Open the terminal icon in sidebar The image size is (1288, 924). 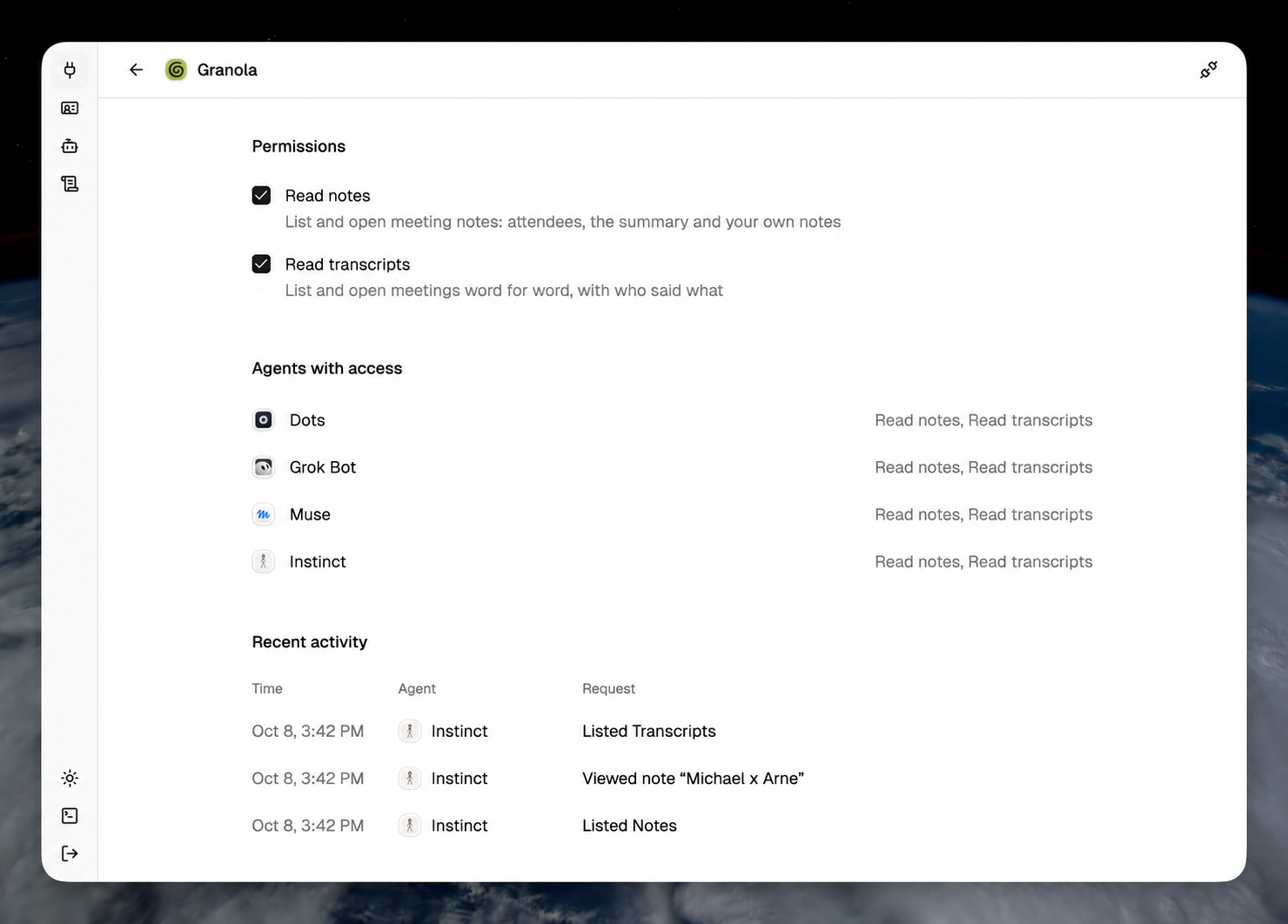(x=70, y=815)
